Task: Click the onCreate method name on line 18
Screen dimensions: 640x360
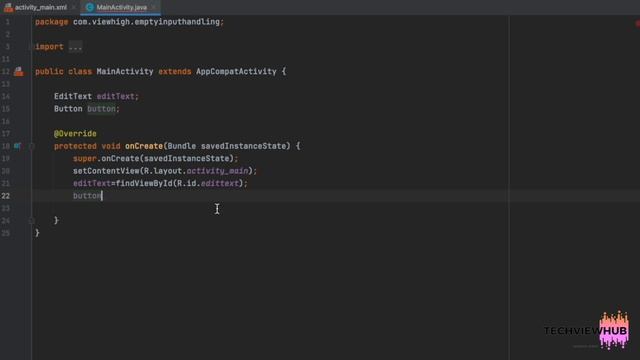Action: tap(144, 146)
